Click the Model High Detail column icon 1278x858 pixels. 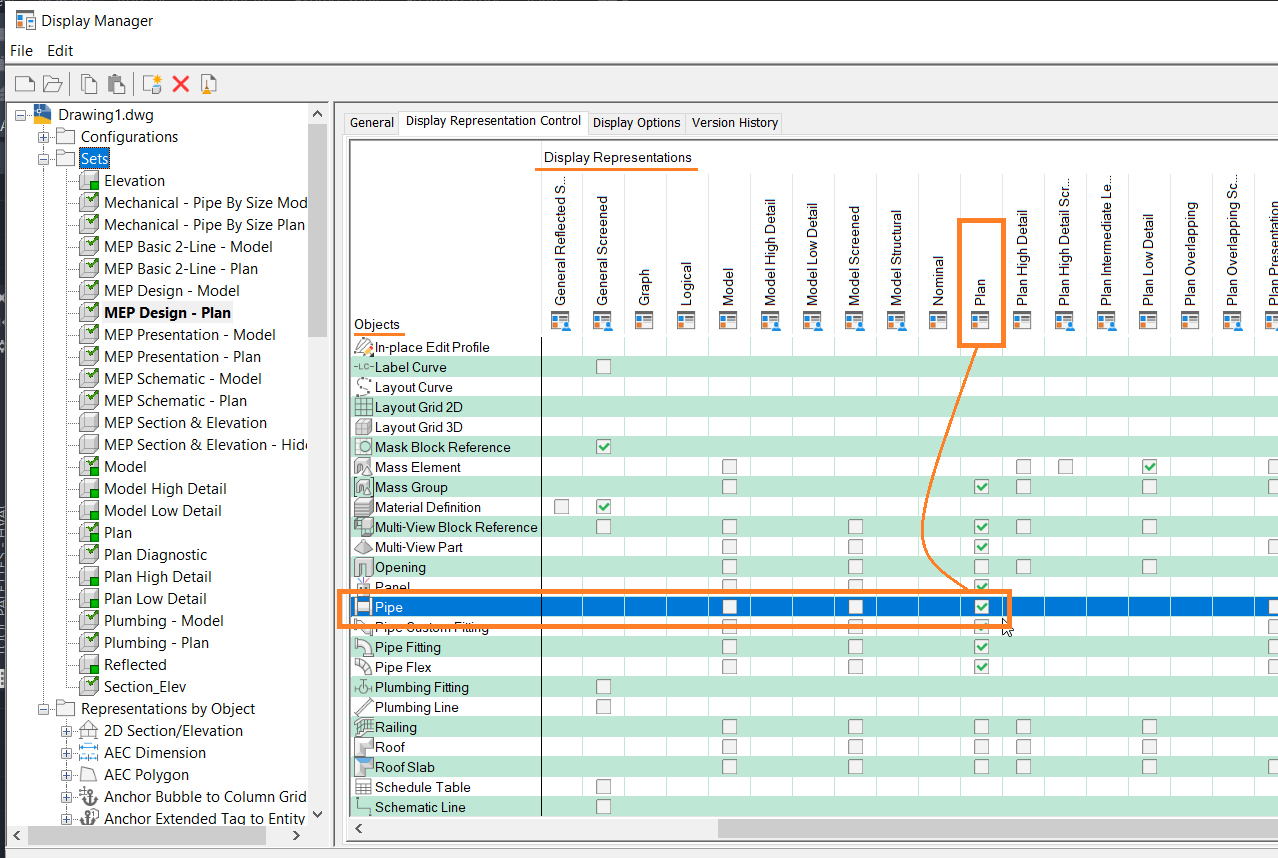click(x=771, y=320)
